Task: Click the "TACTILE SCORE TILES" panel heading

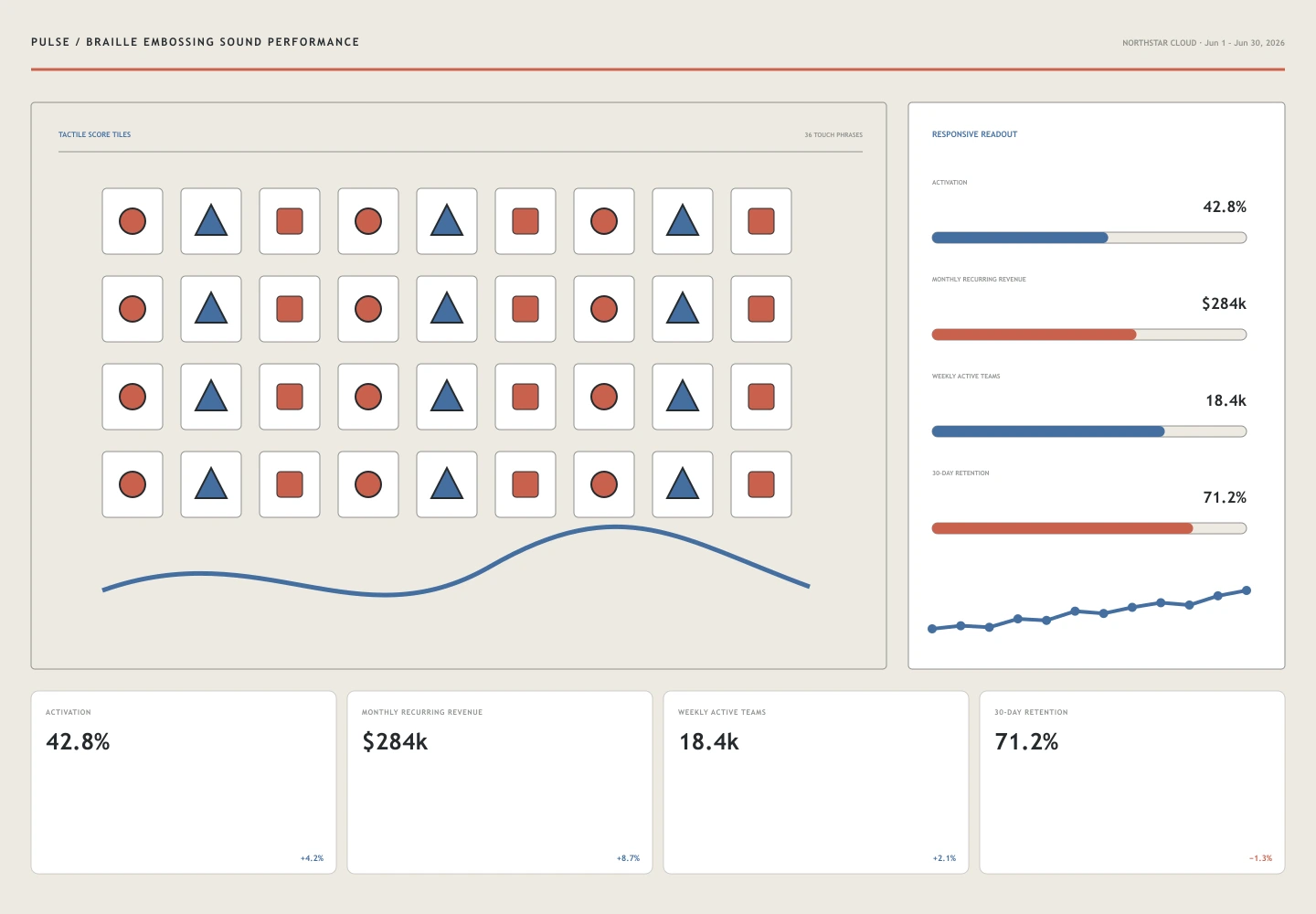Action: [95, 134]
